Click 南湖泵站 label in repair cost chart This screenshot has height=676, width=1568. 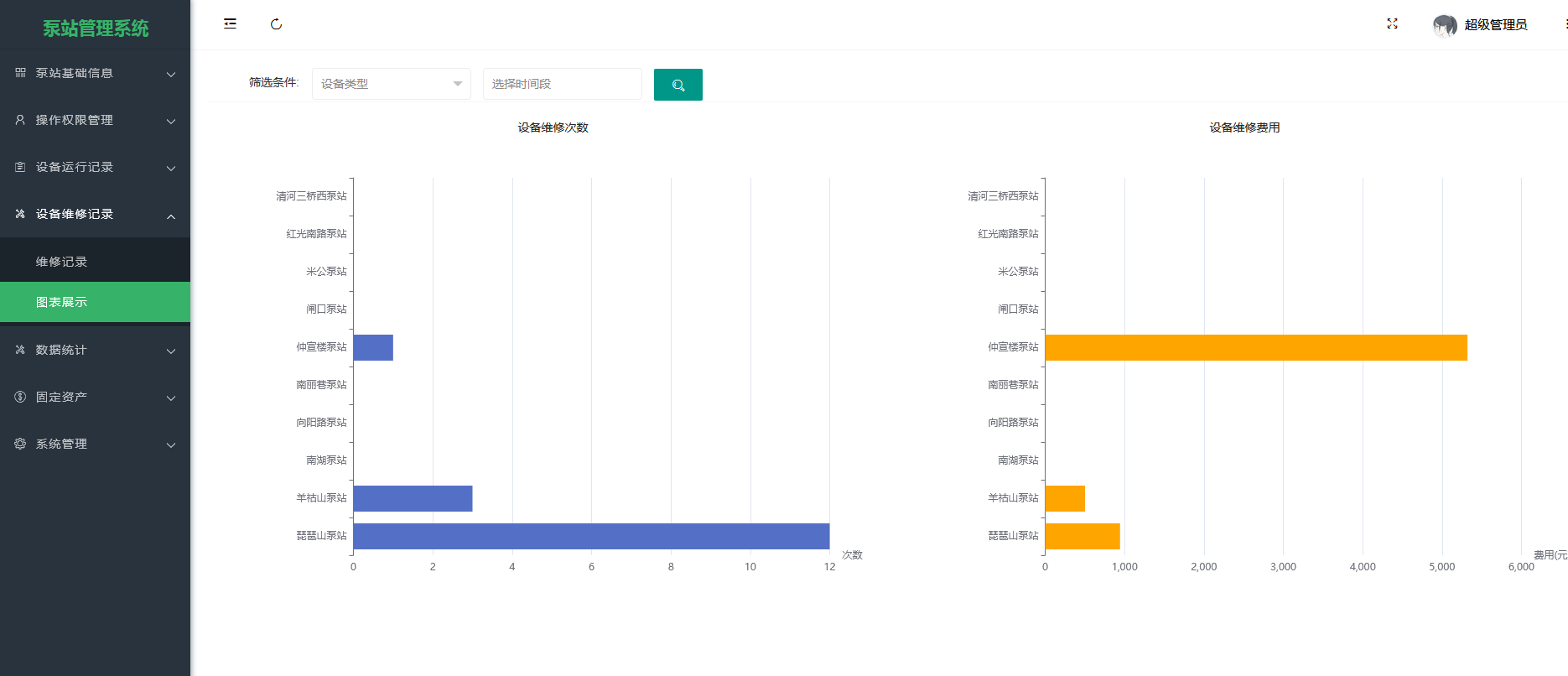(x=1018, y=460)
